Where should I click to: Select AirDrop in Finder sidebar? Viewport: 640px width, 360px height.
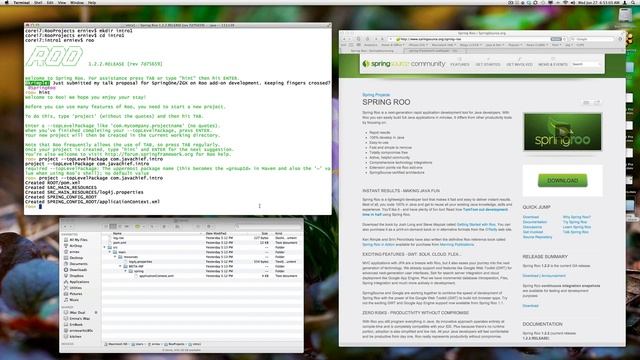tap(73, 246)
